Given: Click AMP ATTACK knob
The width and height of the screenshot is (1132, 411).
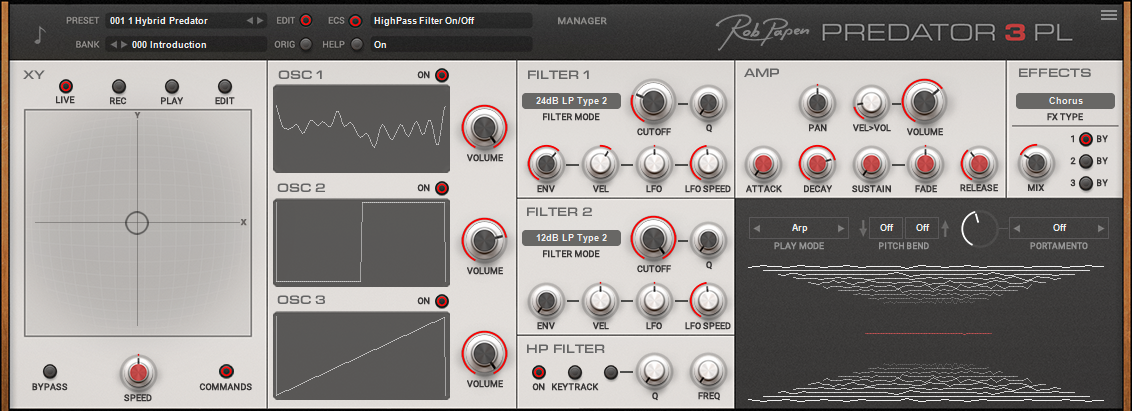Looking at the screenshot, I should (x=762, y=163).
